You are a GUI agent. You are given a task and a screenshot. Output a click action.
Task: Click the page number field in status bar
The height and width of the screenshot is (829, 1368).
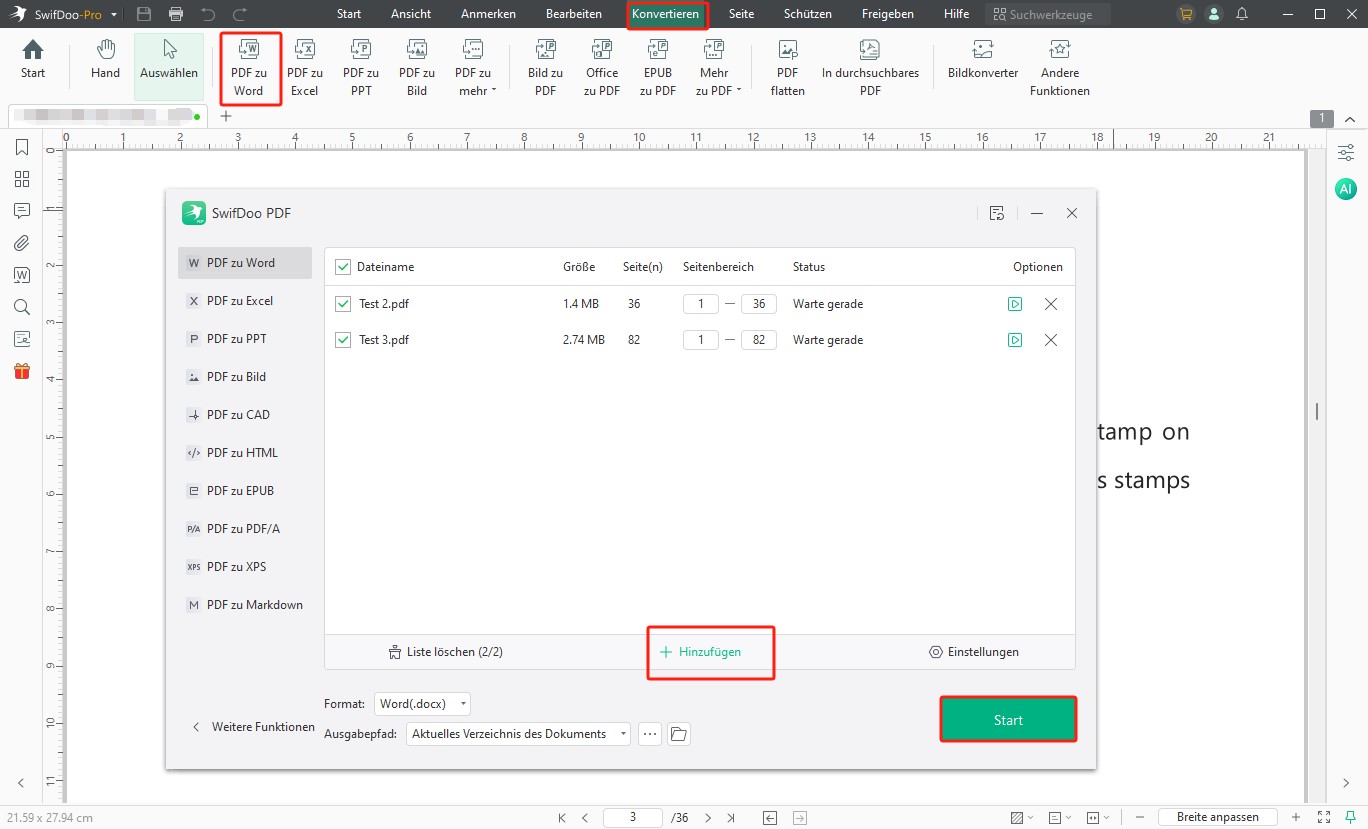tap(633, 817)
